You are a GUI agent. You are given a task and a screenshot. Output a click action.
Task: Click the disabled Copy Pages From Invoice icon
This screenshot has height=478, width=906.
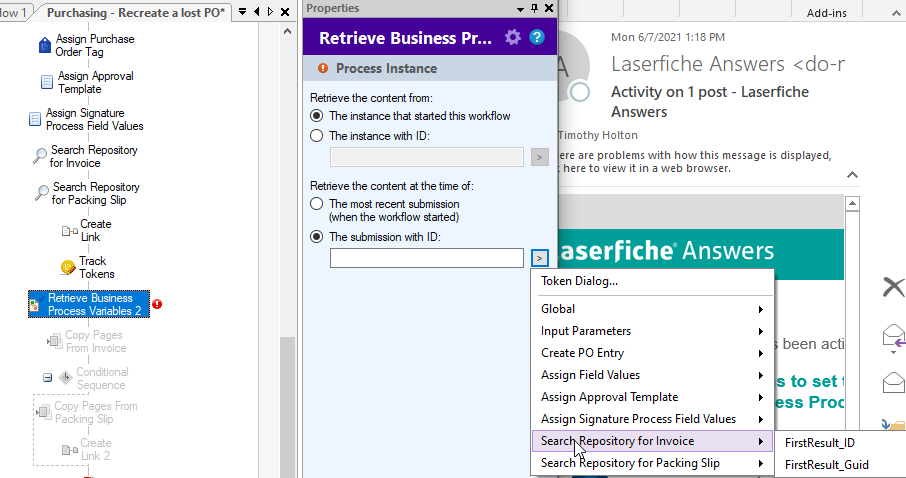point(54,341)
